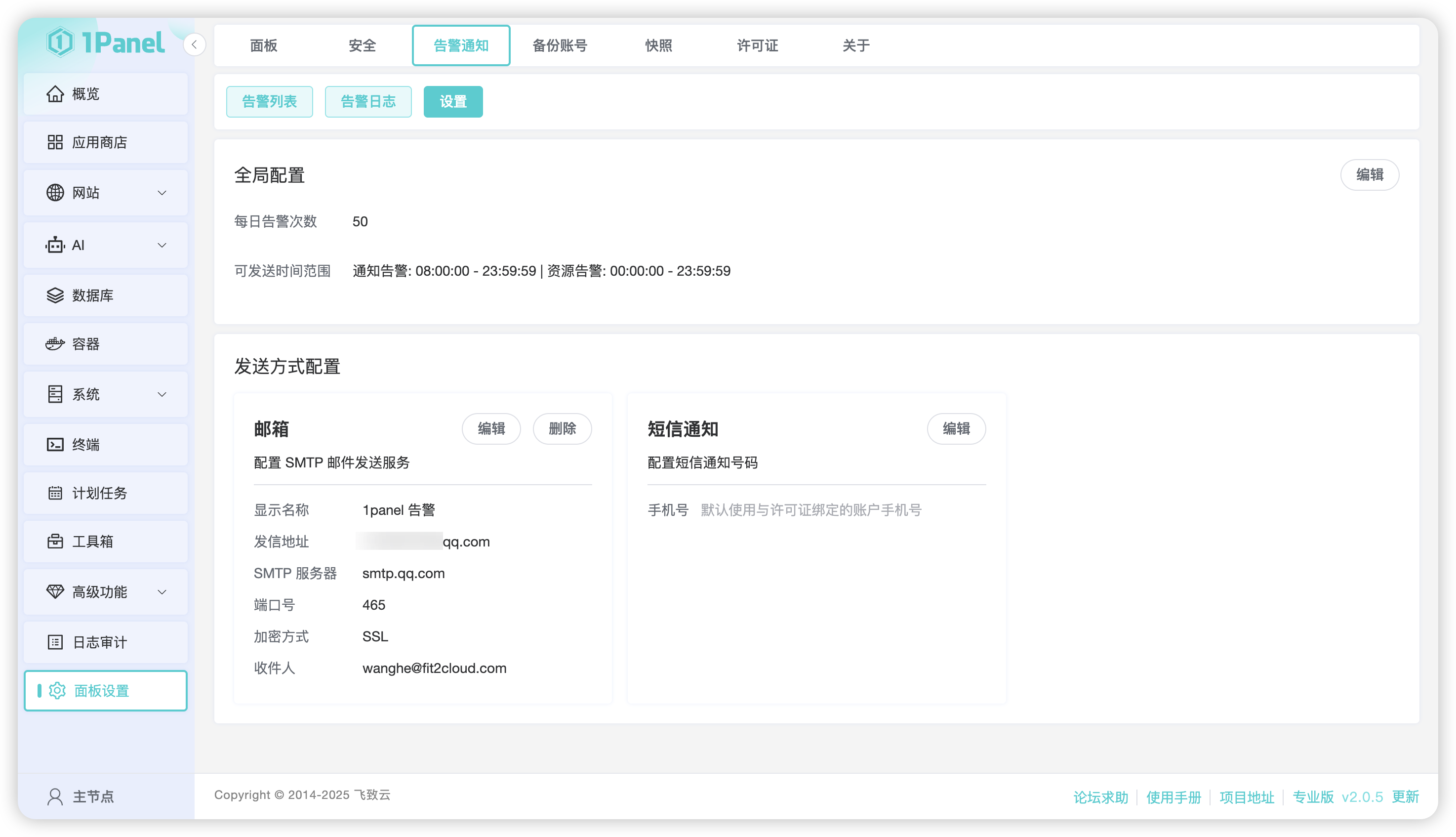Click the 可发送时间范围 time range value
The height and width of the screenshot is (837, 1456).
coord(541,271)
